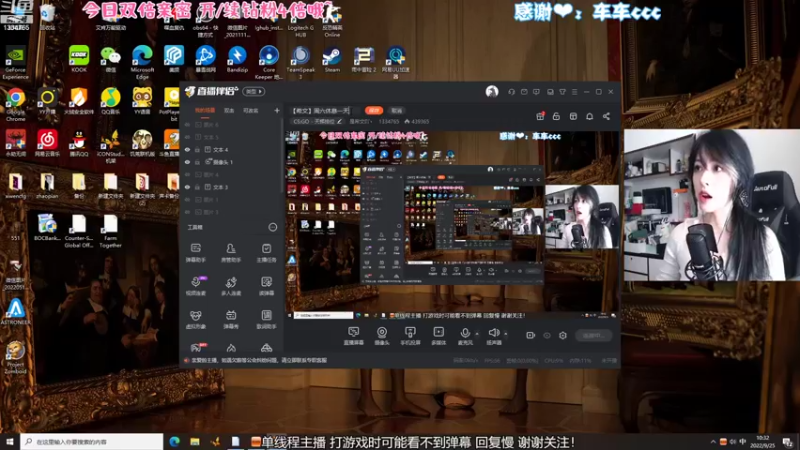The image size is (800, 450).
Task: Open the 主播任务 tool
Action: pos(266,253)
